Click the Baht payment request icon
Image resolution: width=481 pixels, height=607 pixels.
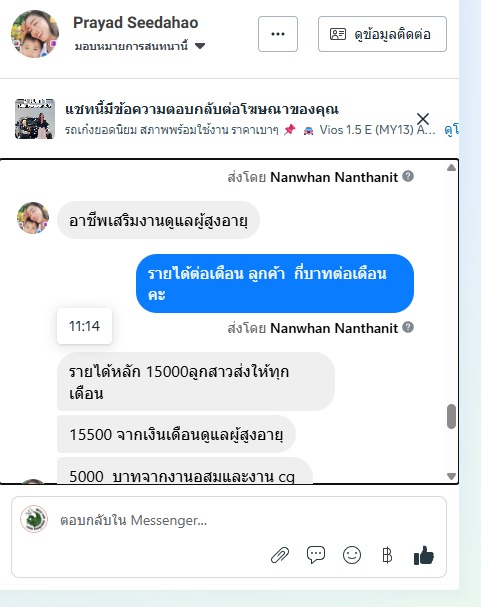tap(387, 555)
